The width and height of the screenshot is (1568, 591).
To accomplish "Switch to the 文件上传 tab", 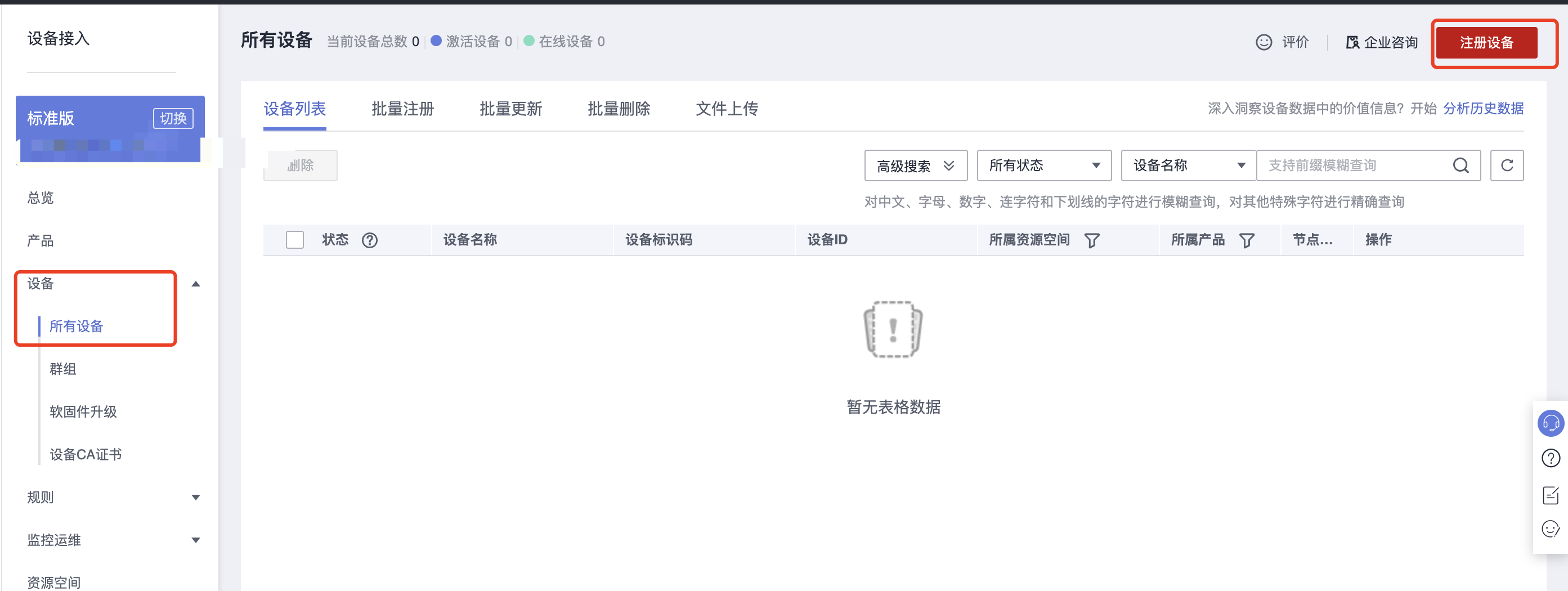I will pos(727,109).
